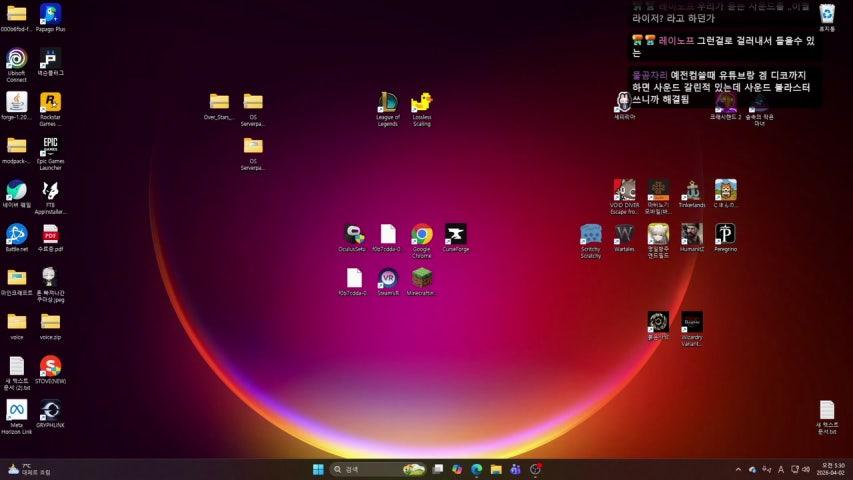Click the League of Legends shortcut
Screen dimensions: 853x480
pyautogui.click(x=388, y=102)
